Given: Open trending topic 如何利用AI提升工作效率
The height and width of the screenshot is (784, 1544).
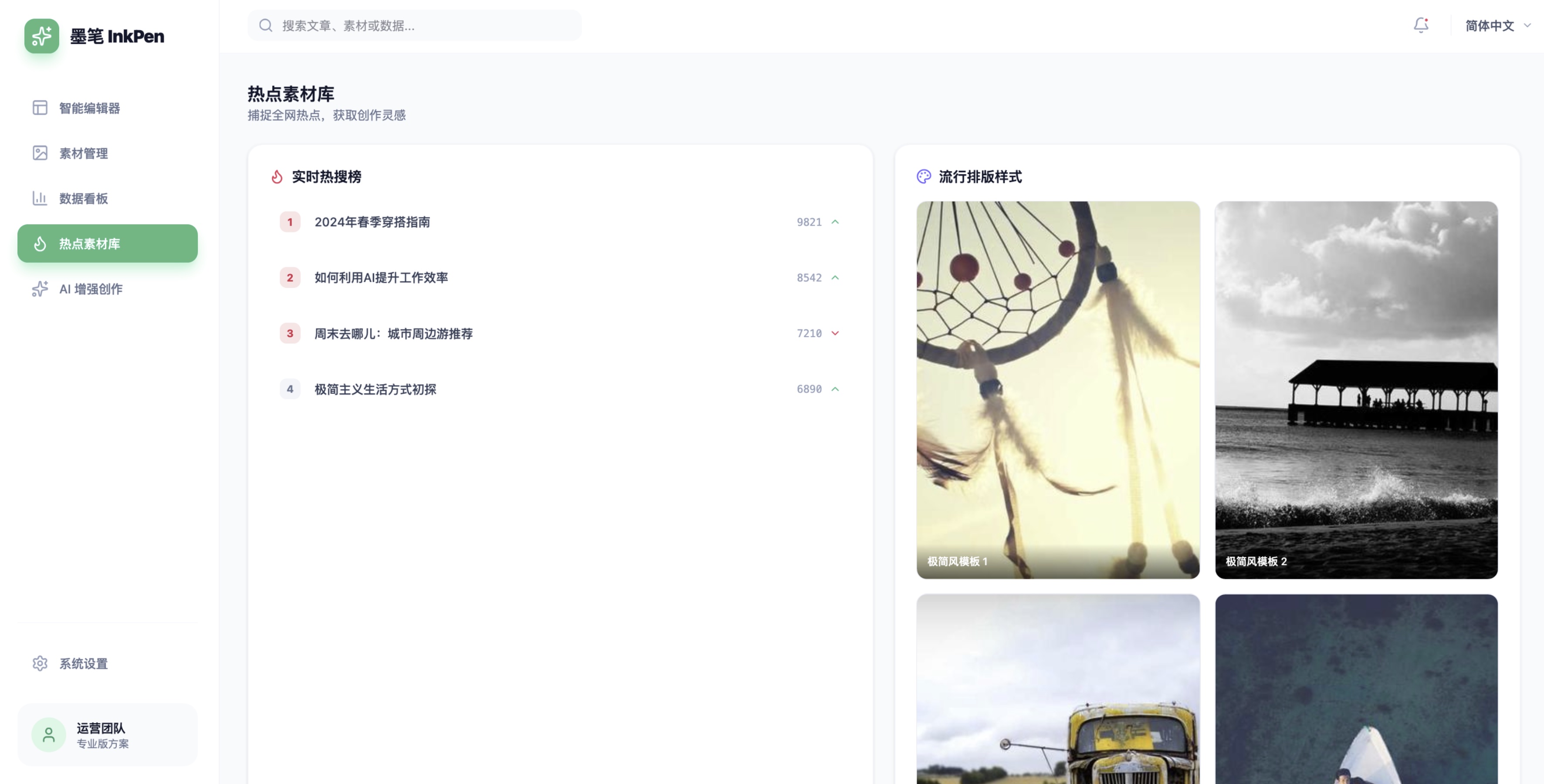Looking at the screenshot, I should point(381,277).
